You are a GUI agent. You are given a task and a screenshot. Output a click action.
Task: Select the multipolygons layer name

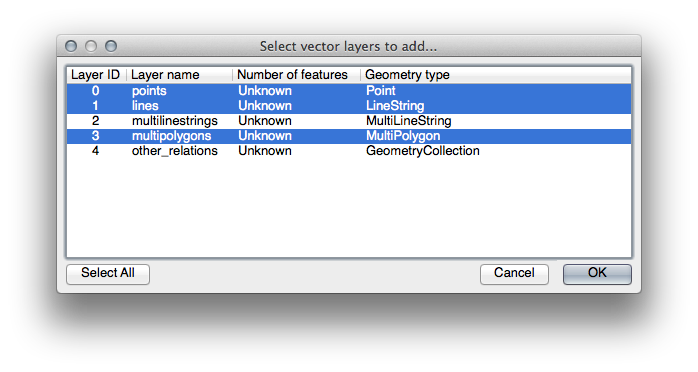point(171,136)
